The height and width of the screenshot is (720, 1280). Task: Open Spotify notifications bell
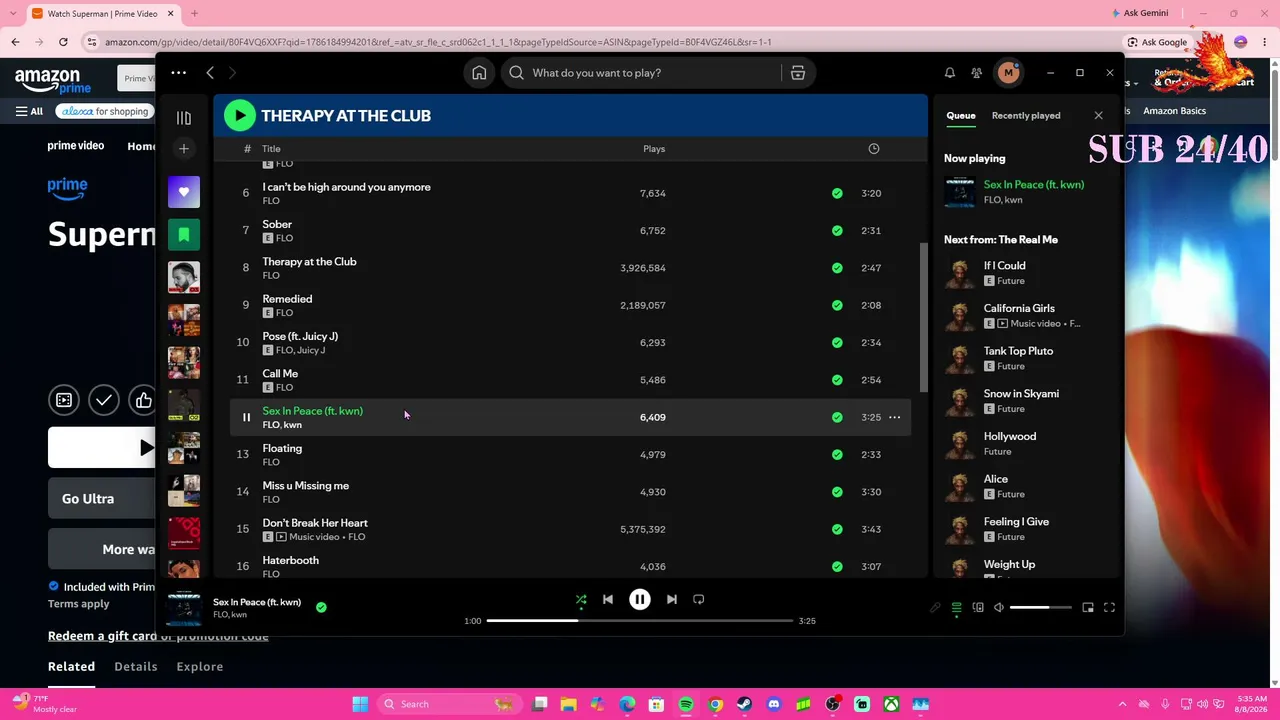pos(950,73)
